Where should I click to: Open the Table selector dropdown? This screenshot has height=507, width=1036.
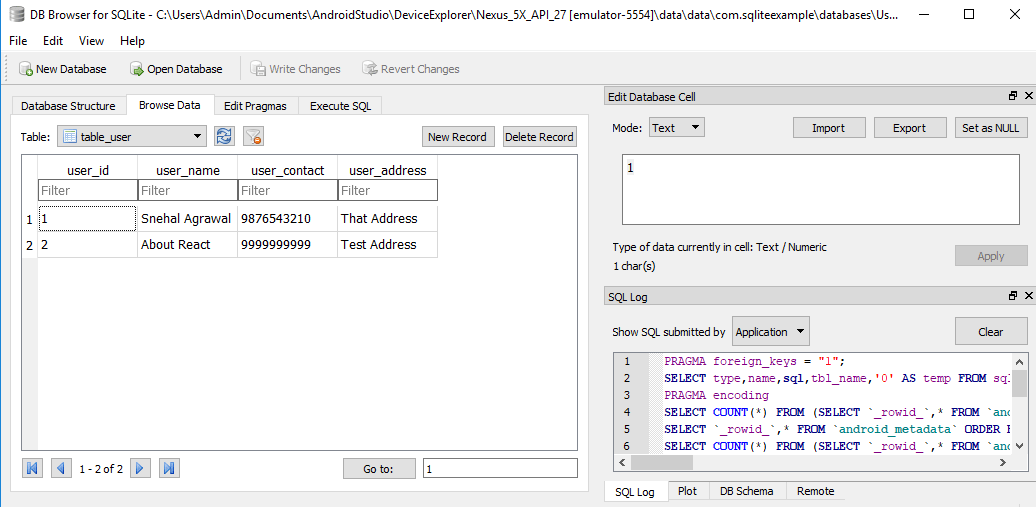click(x=132, y=137)
